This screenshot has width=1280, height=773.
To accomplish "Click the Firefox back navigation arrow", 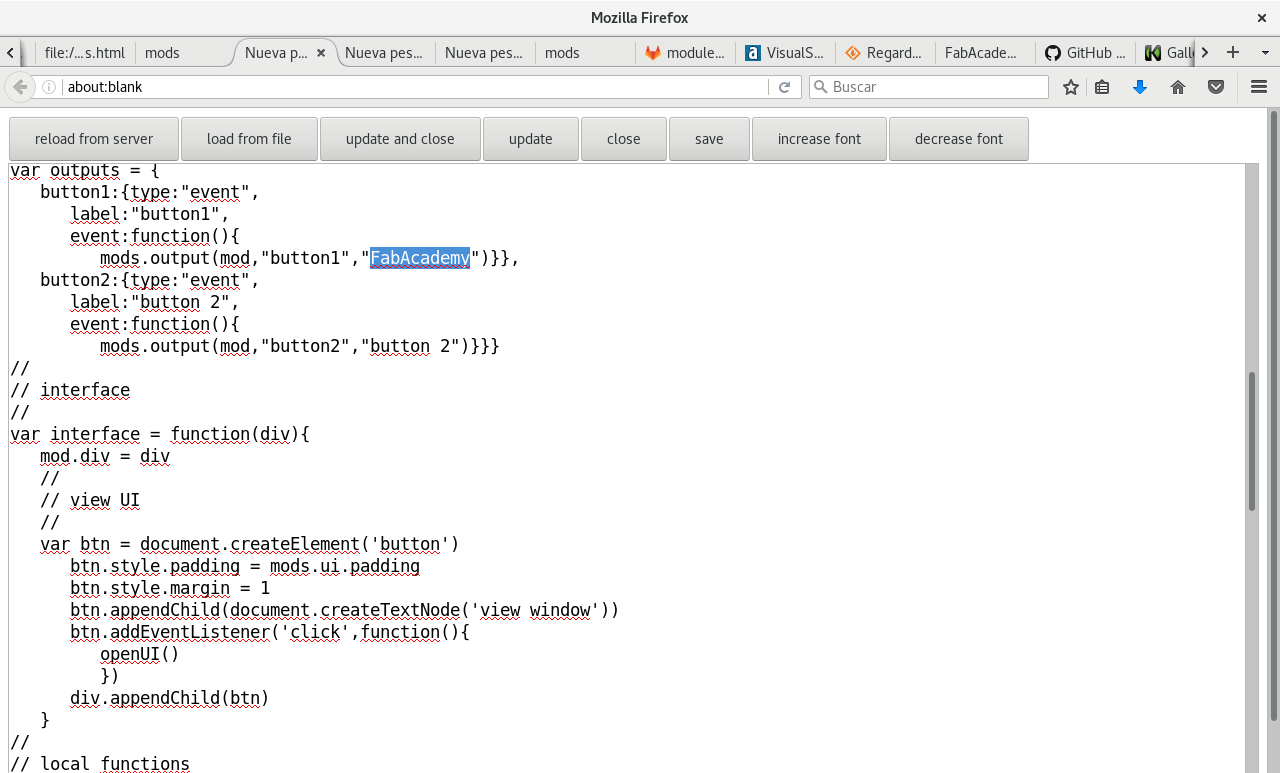I will pyautogui.click(x=19, y=87).
